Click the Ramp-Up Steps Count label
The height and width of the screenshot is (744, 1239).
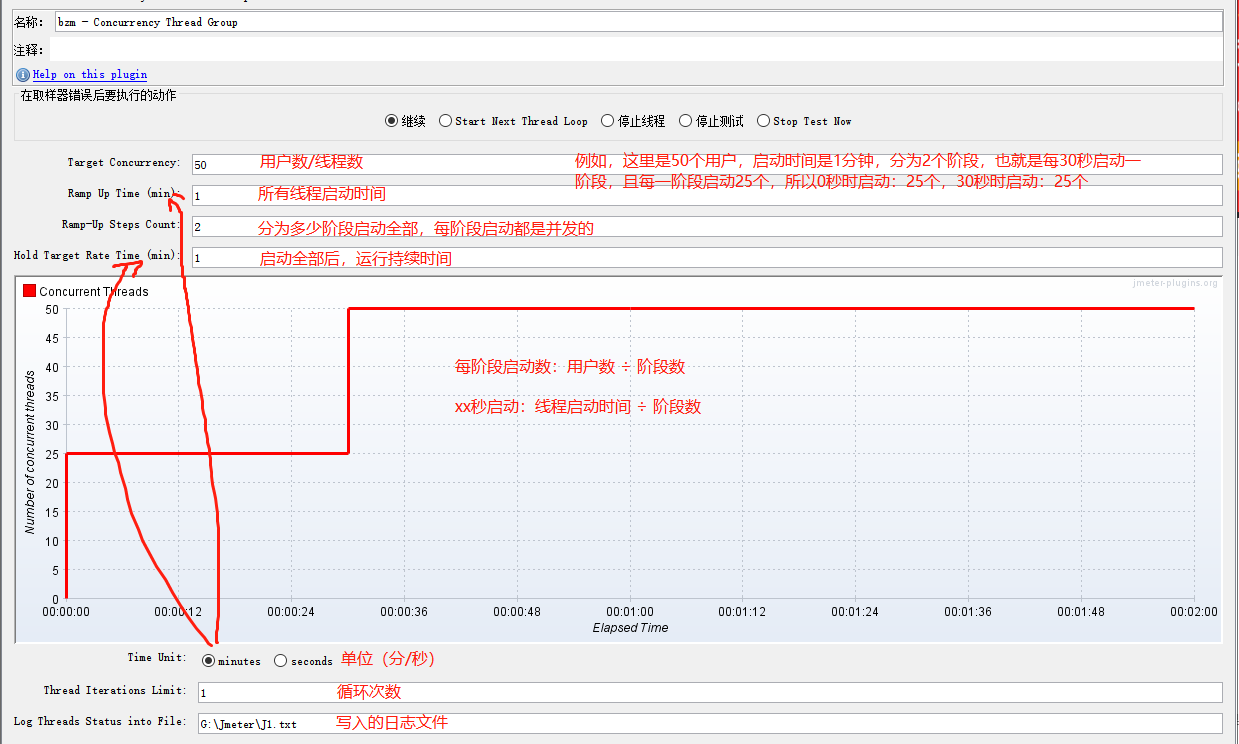pos(121,225)
